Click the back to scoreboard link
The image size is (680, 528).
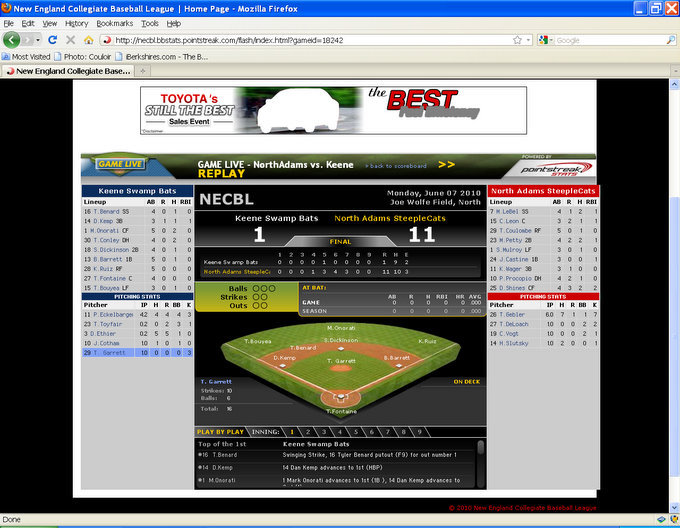click(x=397, y=165)
